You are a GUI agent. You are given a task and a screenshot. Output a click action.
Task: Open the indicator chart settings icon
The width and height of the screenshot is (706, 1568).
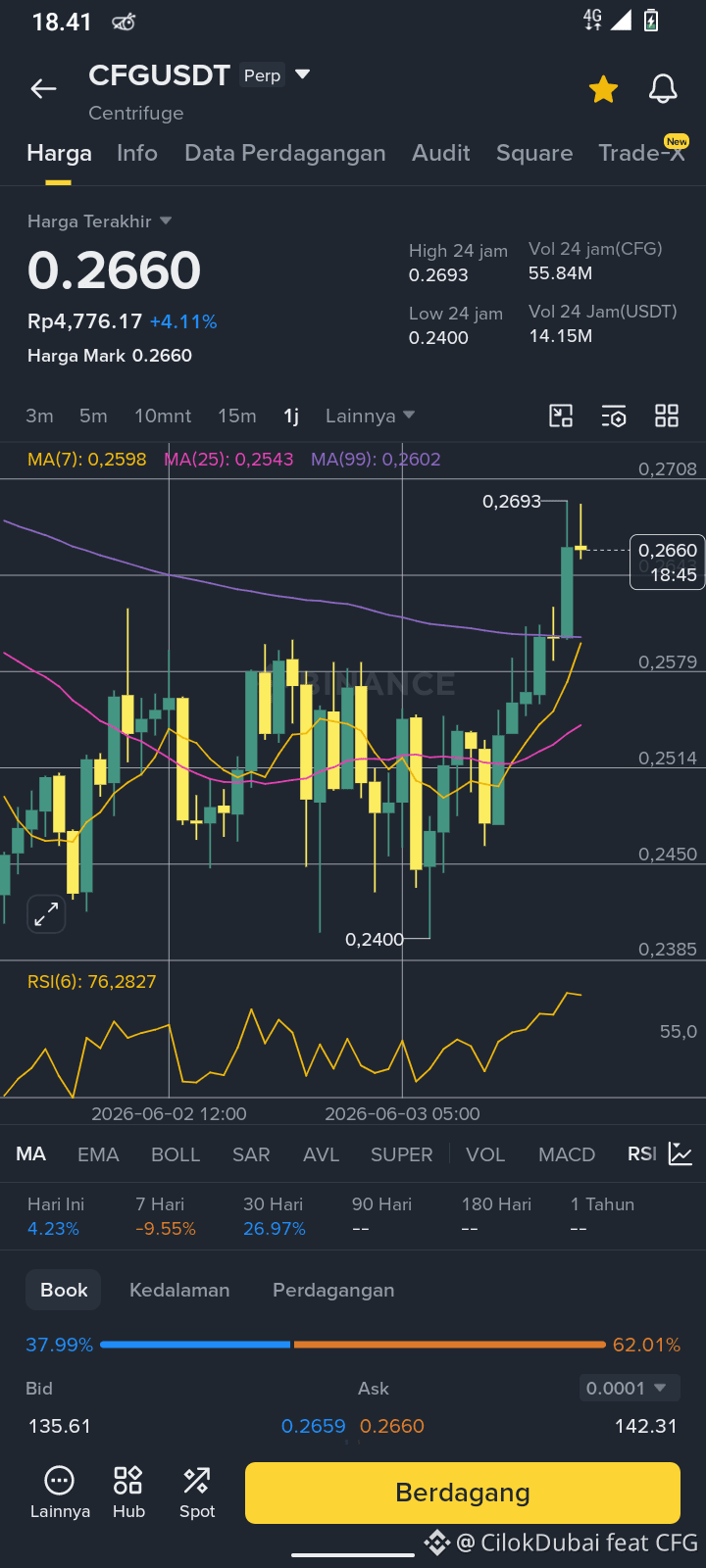(x=681, y=1153)
